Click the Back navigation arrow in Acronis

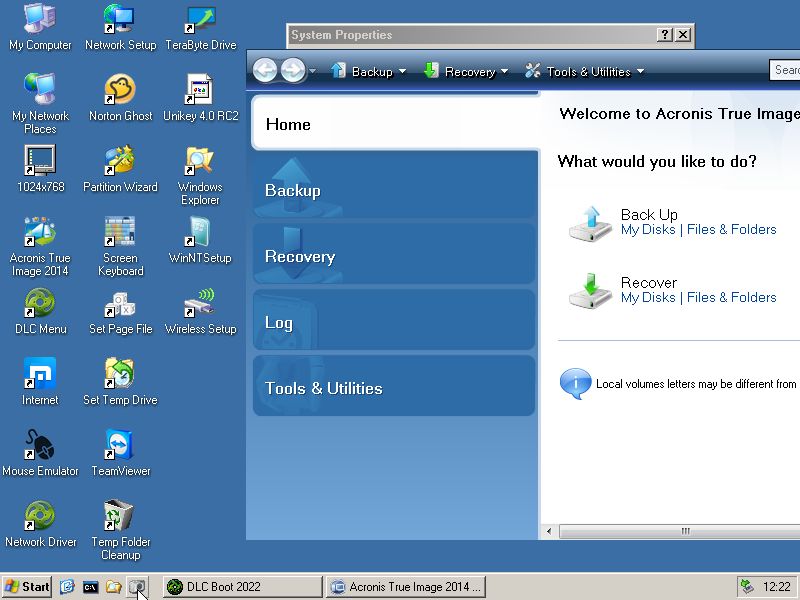265,70
